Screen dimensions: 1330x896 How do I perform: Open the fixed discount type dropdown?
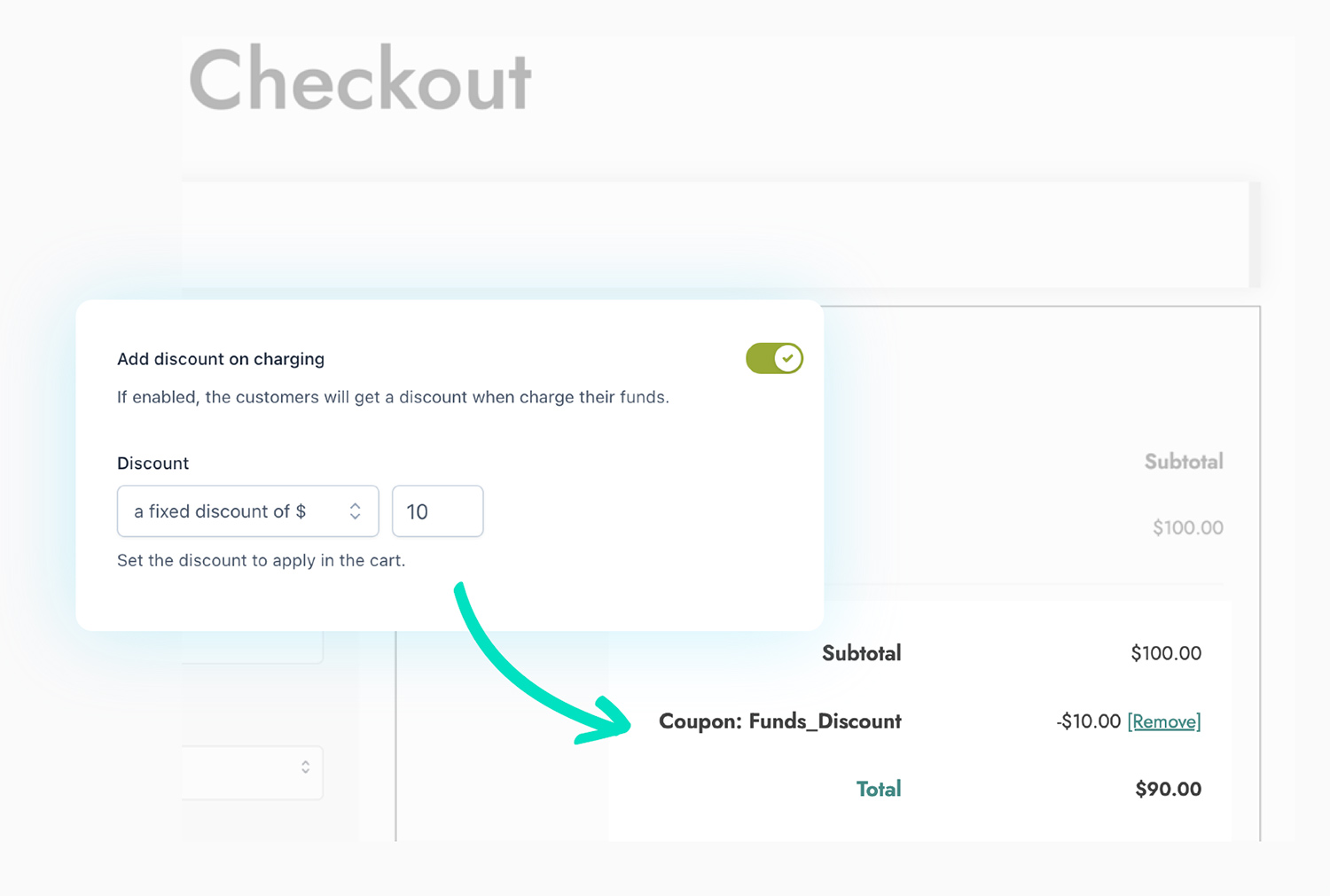pos(247,511)
